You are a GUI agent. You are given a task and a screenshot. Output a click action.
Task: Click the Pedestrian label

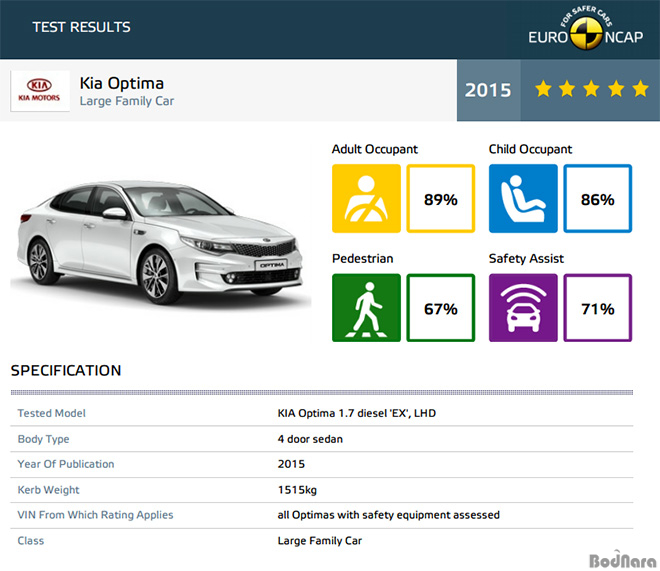362,258
